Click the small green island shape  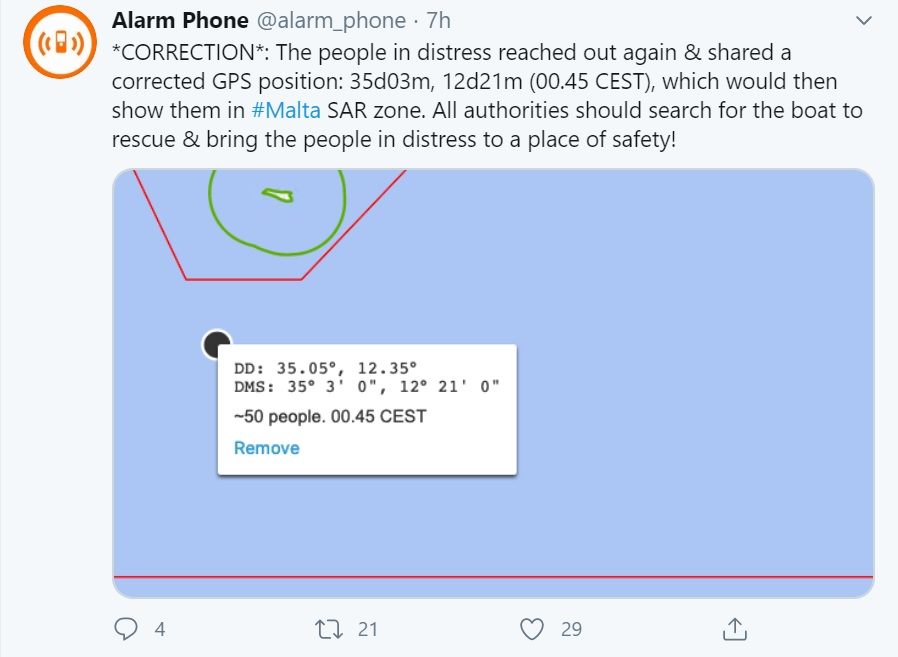277,195
